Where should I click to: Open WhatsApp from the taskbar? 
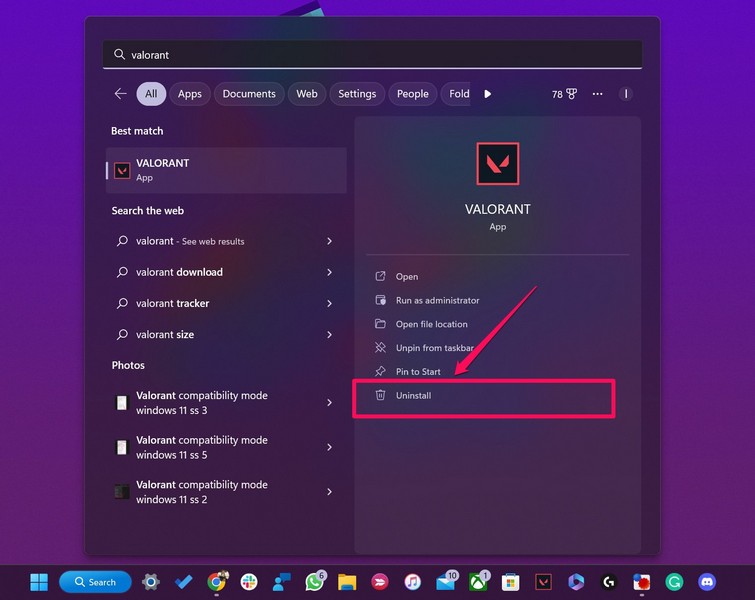pos(315,582)
